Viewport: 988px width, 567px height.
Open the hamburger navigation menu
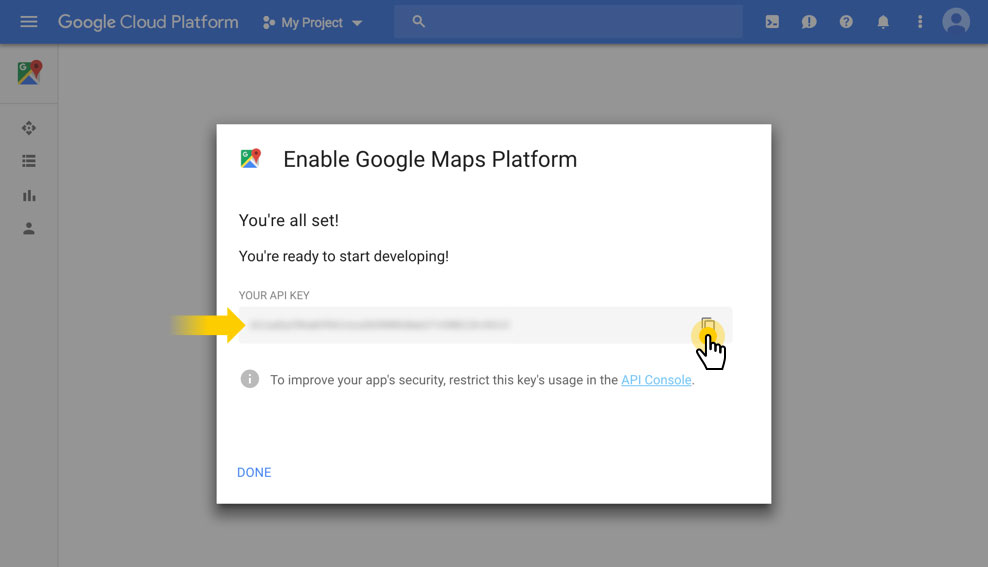(29, 22)
